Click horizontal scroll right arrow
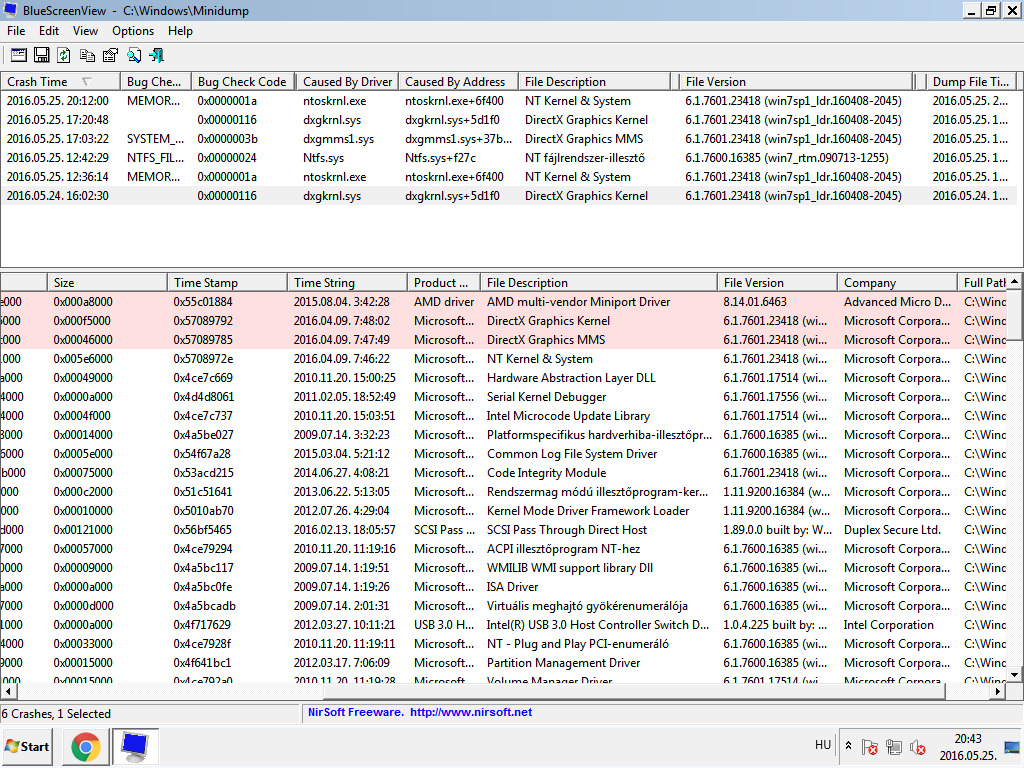Viewport: 1024px width, 768px height. point(999,690)
